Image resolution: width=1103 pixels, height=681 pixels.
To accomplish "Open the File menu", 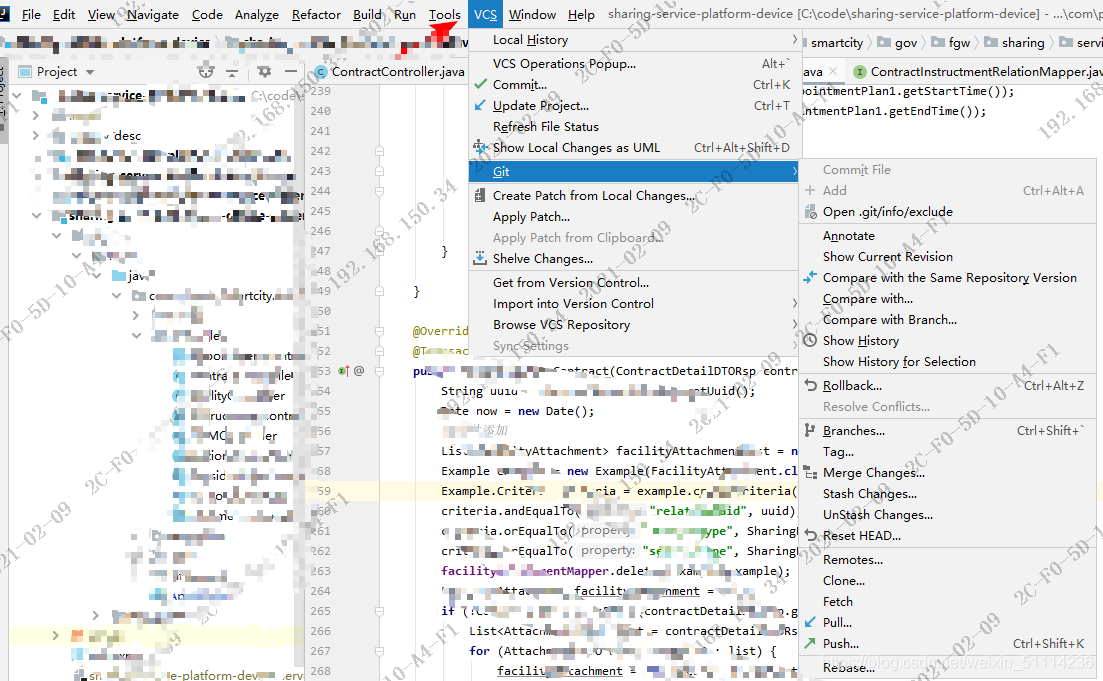I will (31, 14).
